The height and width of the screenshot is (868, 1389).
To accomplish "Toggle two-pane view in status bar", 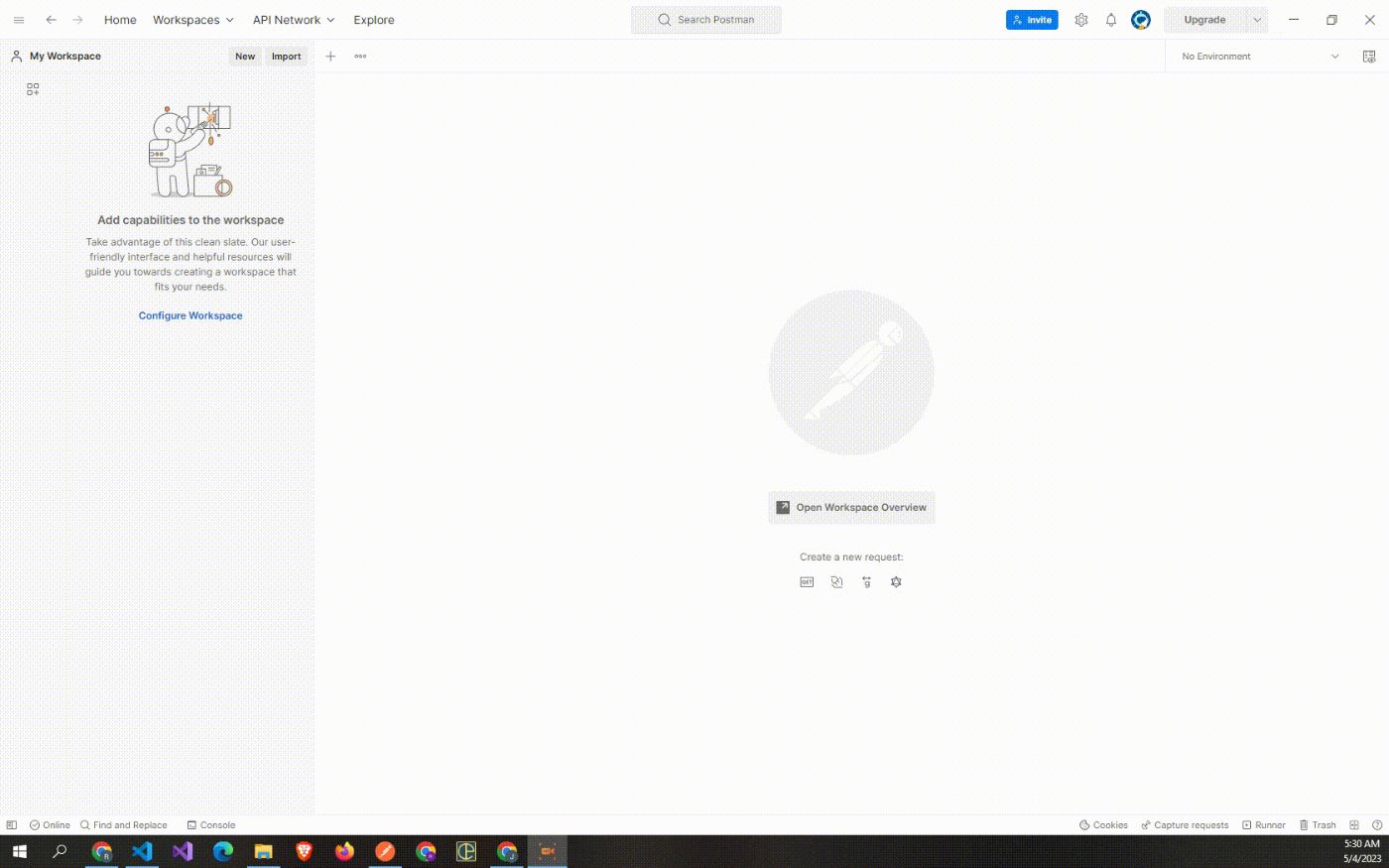I will [x=1354, y=825].
